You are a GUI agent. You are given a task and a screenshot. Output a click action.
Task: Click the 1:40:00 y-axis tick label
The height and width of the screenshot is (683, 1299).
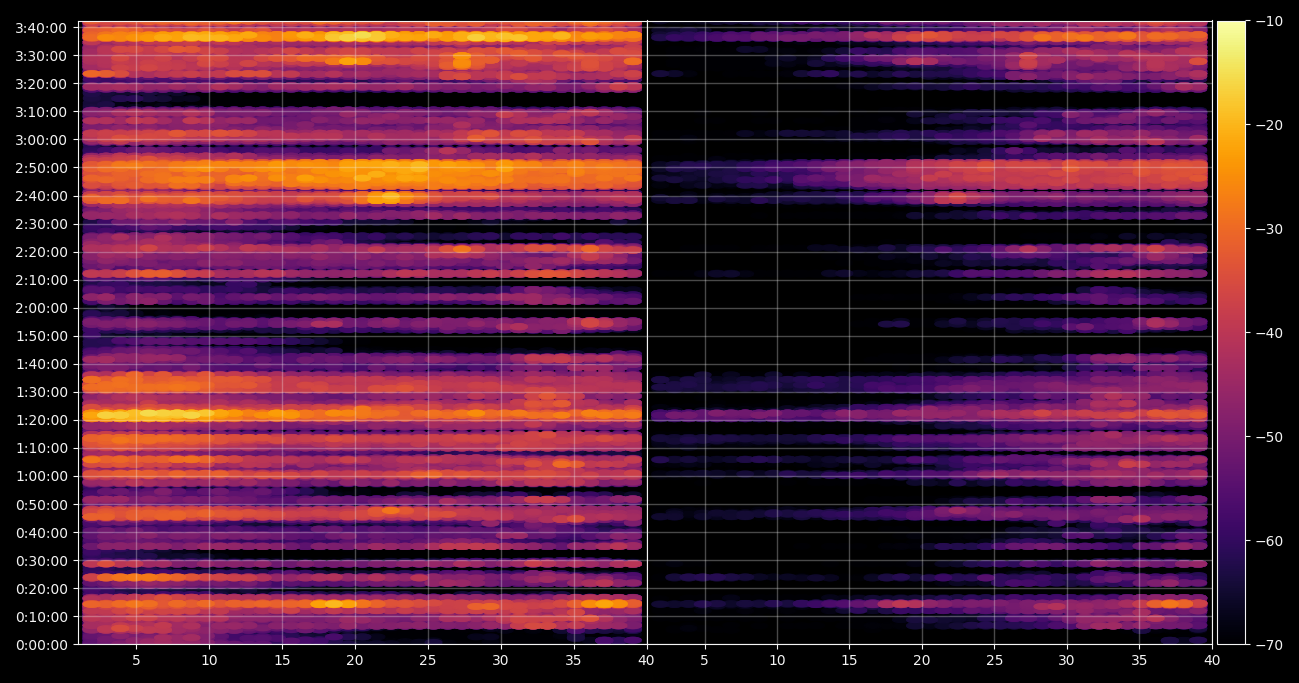coord(41,363)
